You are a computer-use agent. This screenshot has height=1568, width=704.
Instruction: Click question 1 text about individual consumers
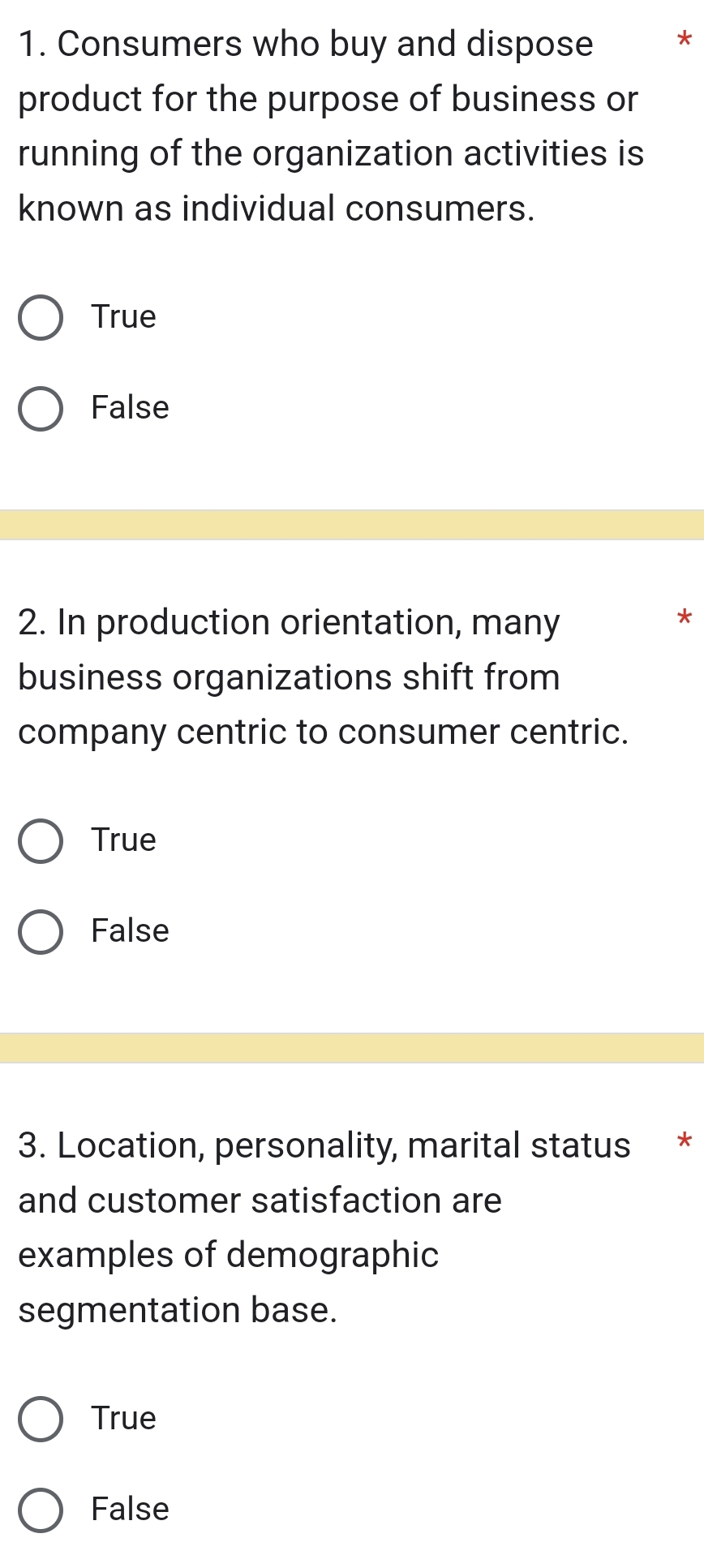coord(331,126)
